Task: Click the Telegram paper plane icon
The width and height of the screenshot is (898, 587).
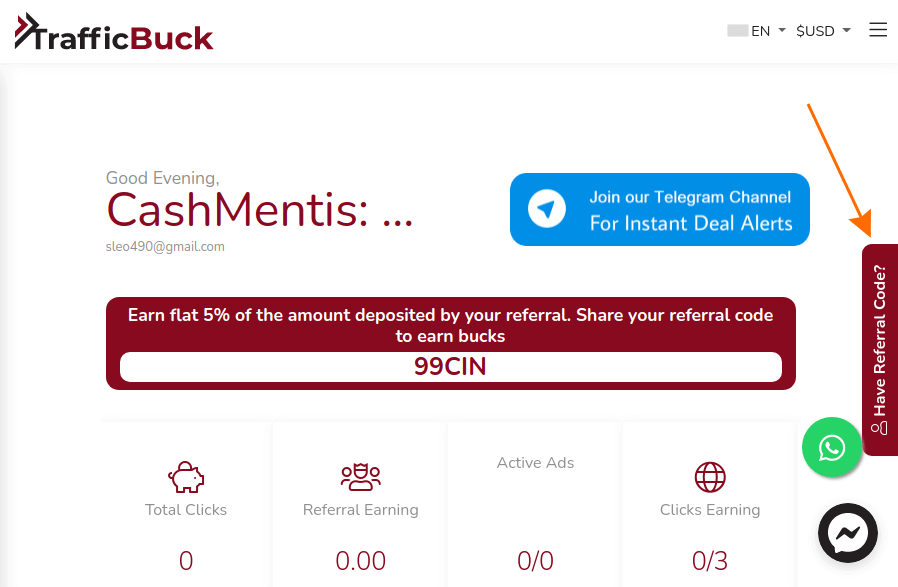Action: pyautogui.click(x=546, y=208)
